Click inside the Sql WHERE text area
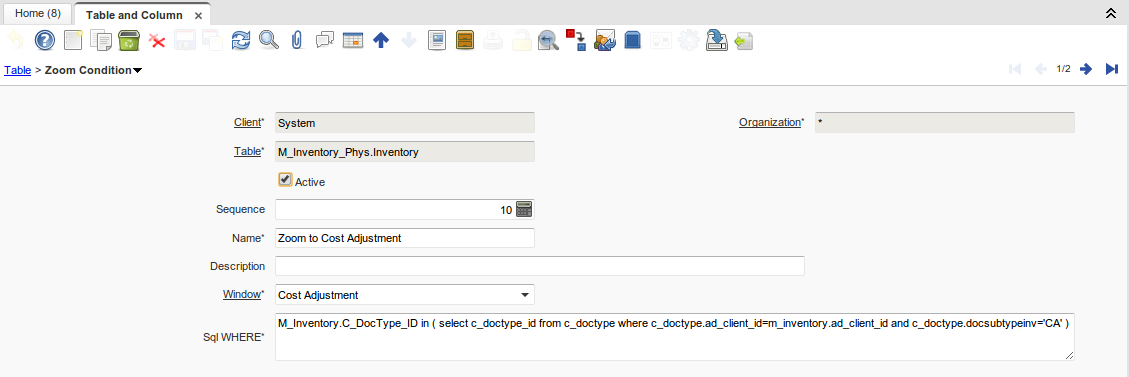This screenshot has height=377, width=1129. pyautogui.click(x=675, y=337)
